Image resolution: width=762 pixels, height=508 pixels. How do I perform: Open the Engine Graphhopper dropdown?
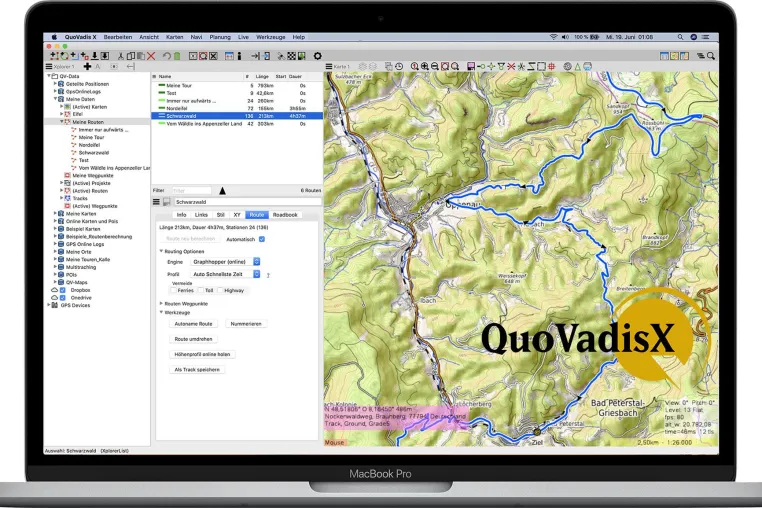(x=226, y=262)
